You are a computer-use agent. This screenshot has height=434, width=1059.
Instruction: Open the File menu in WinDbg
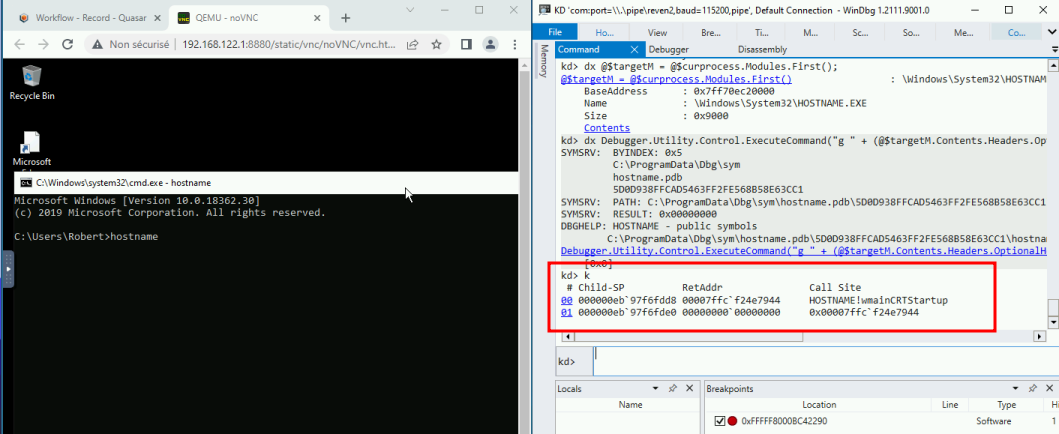pyautogui.click(x=554, y=32)
